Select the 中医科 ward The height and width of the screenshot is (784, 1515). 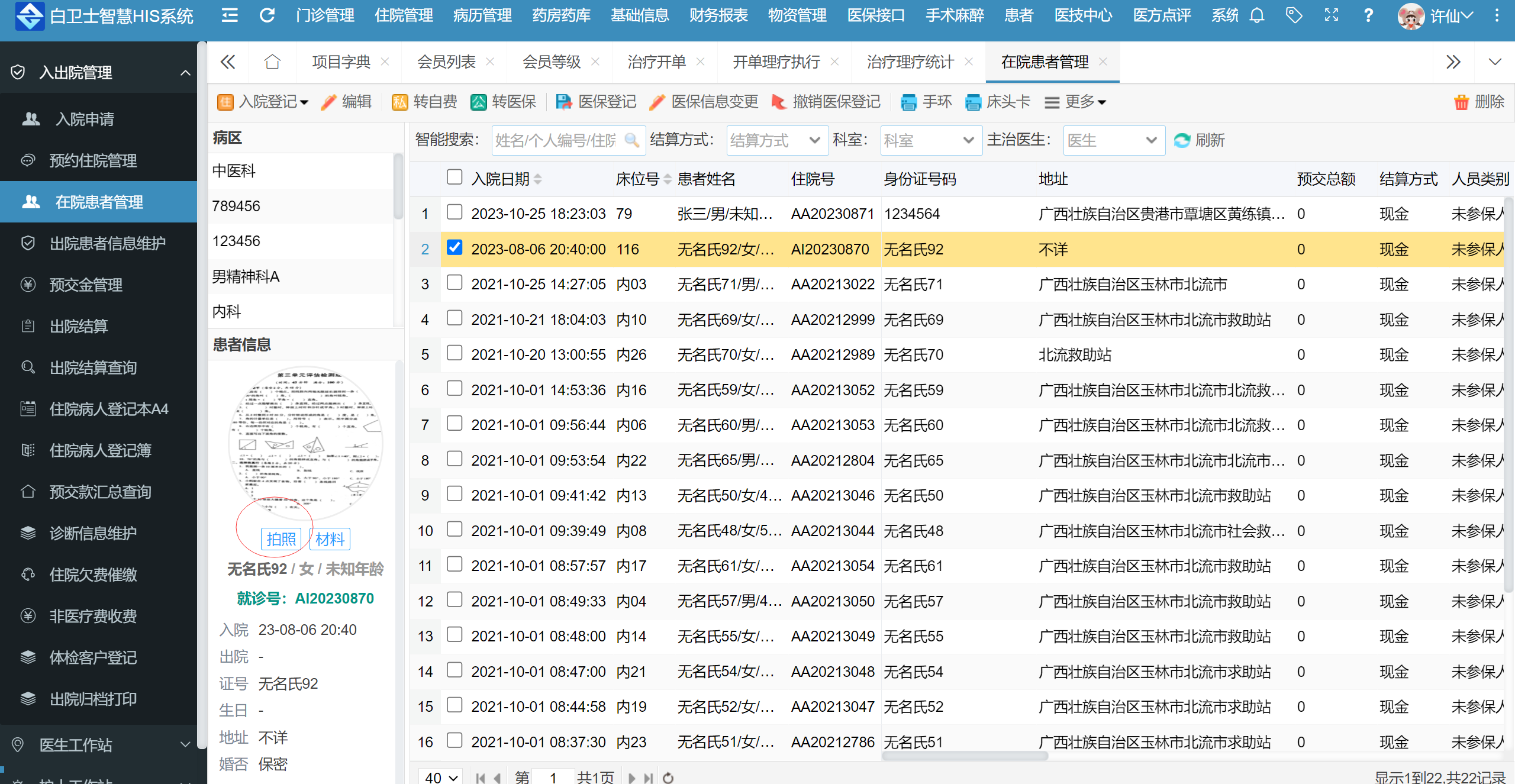coord(301,171)
